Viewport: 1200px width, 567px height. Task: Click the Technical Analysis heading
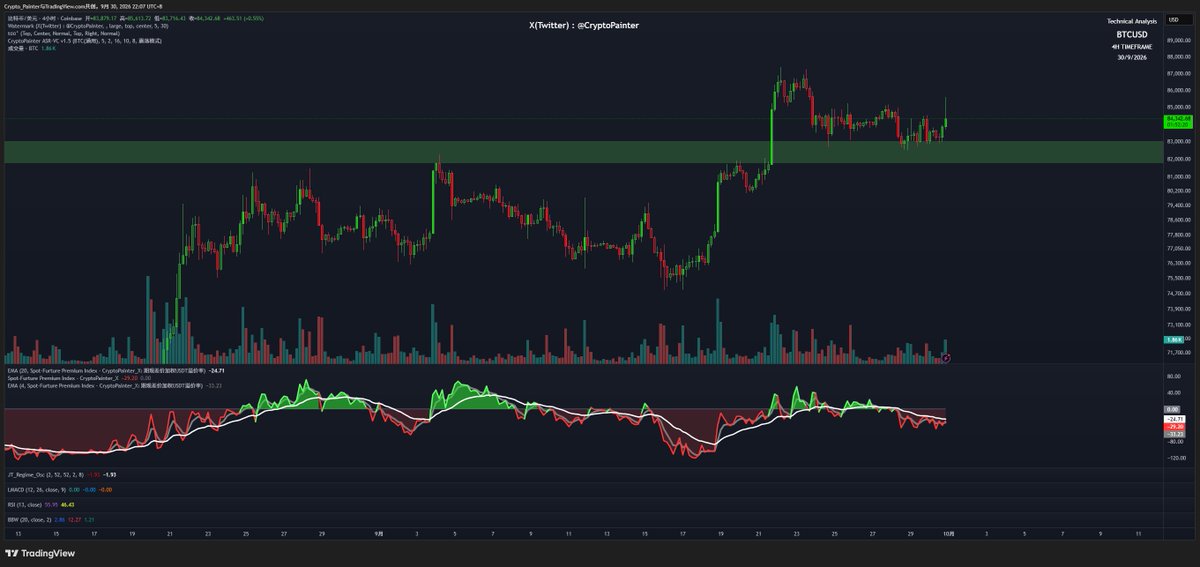tap(1132, 21)
